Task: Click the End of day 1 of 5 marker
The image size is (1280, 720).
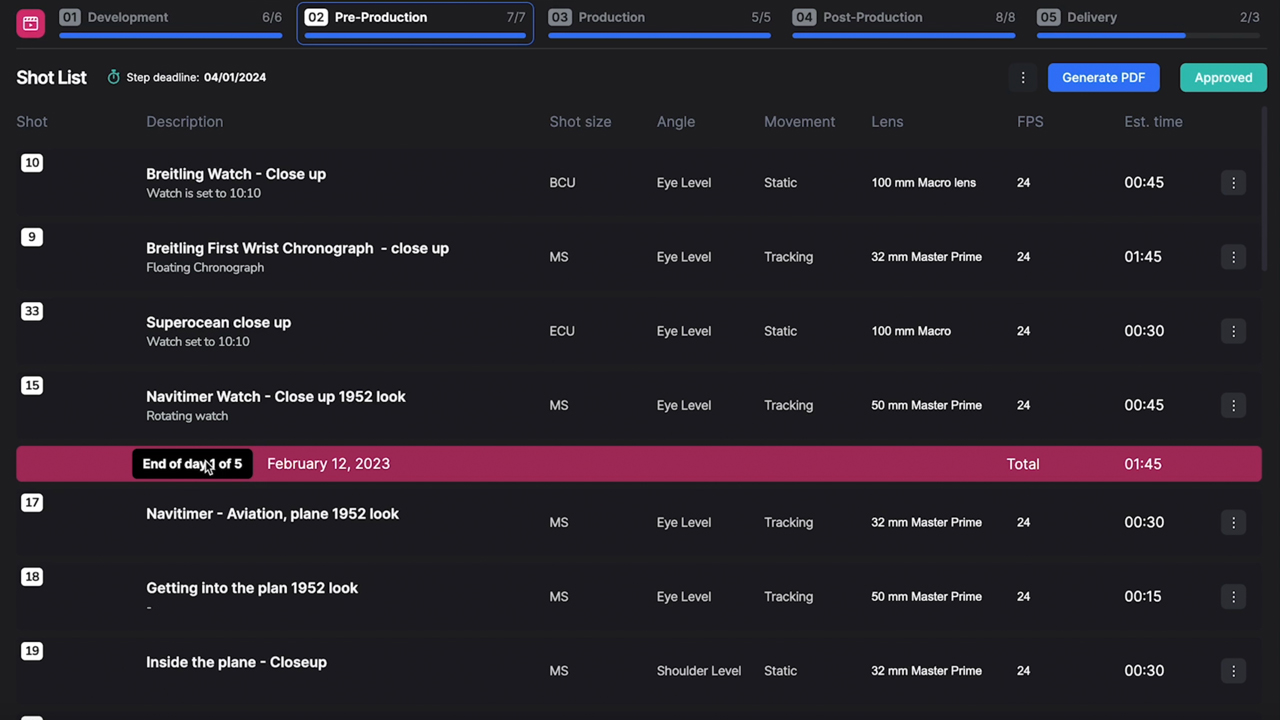Action: click(192, 464)
